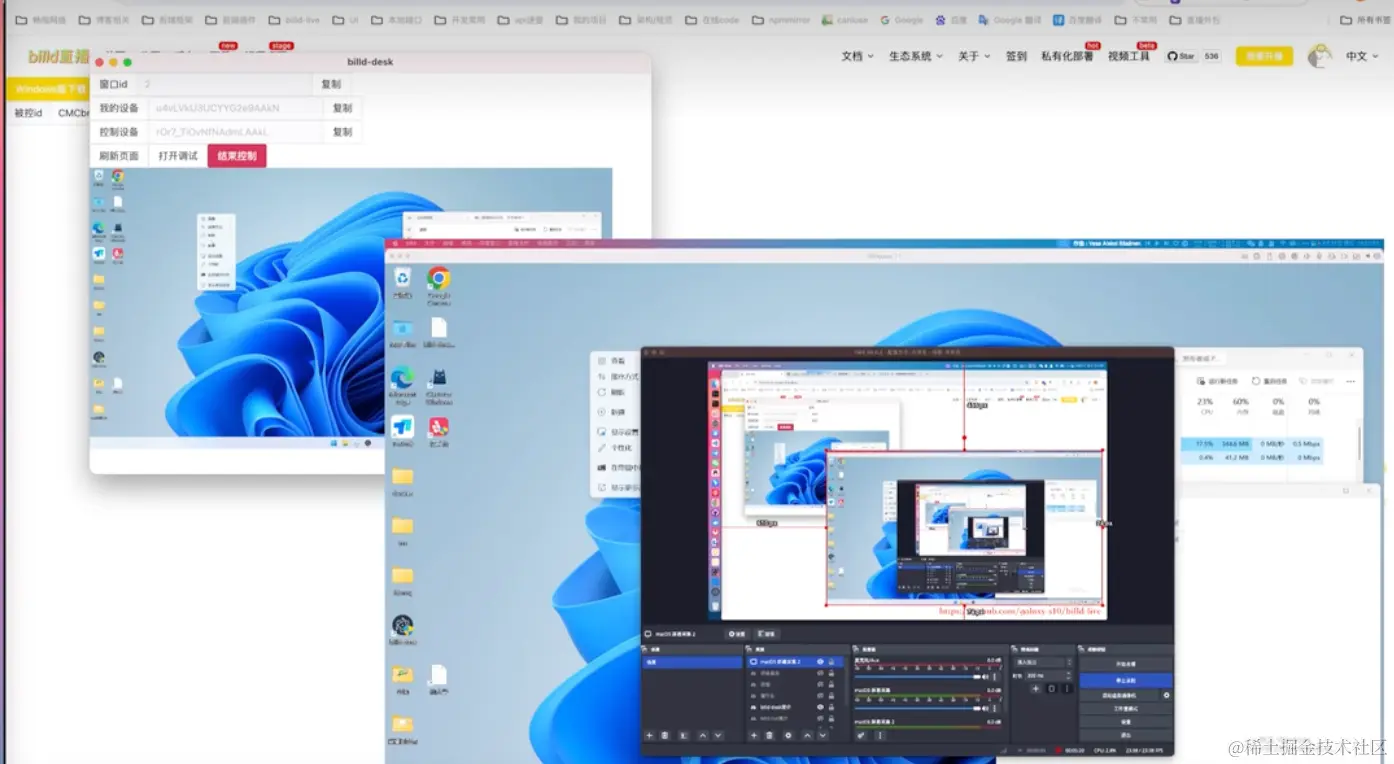Image resolution: width=1394 pixels, height=764 pixels.
Task: Copy 我的设备 value with its 复制 button
Action: click(342, 108)
